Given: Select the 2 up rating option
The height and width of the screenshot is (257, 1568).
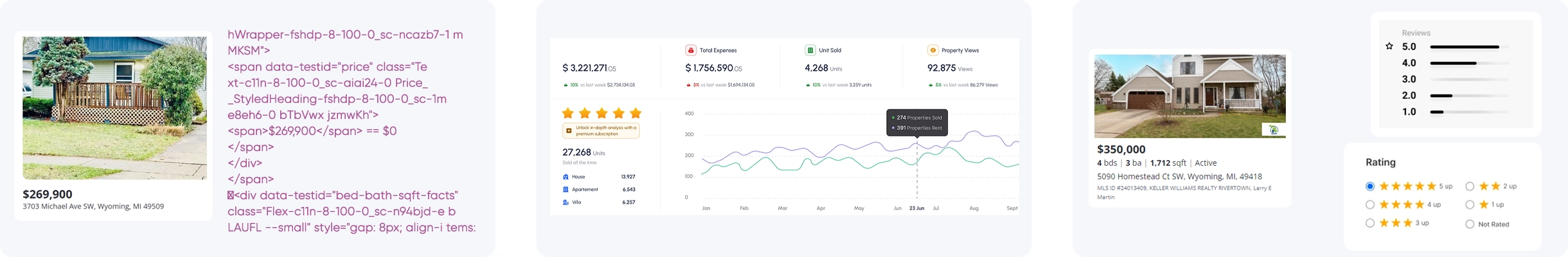Looking at the screenshot, I should click(x=1470, y=186).
